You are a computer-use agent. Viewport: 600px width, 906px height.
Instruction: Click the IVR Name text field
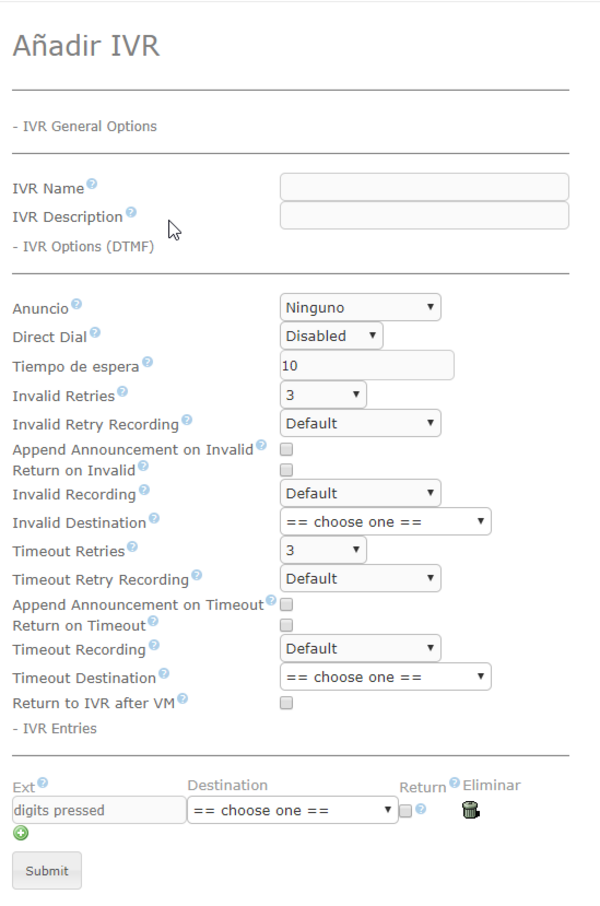[424, 187]
